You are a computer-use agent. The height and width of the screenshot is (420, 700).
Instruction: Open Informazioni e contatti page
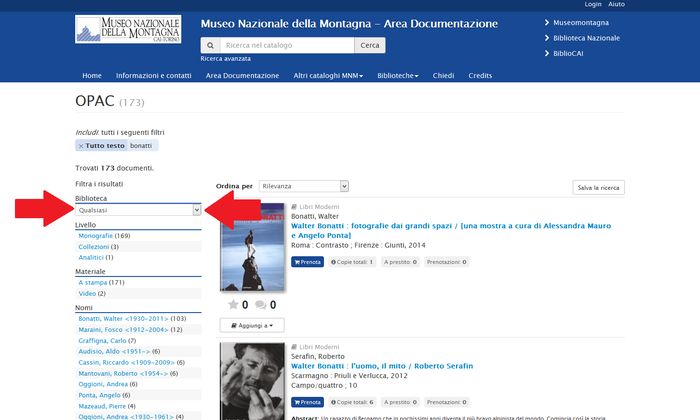click(x=154, y=76)
